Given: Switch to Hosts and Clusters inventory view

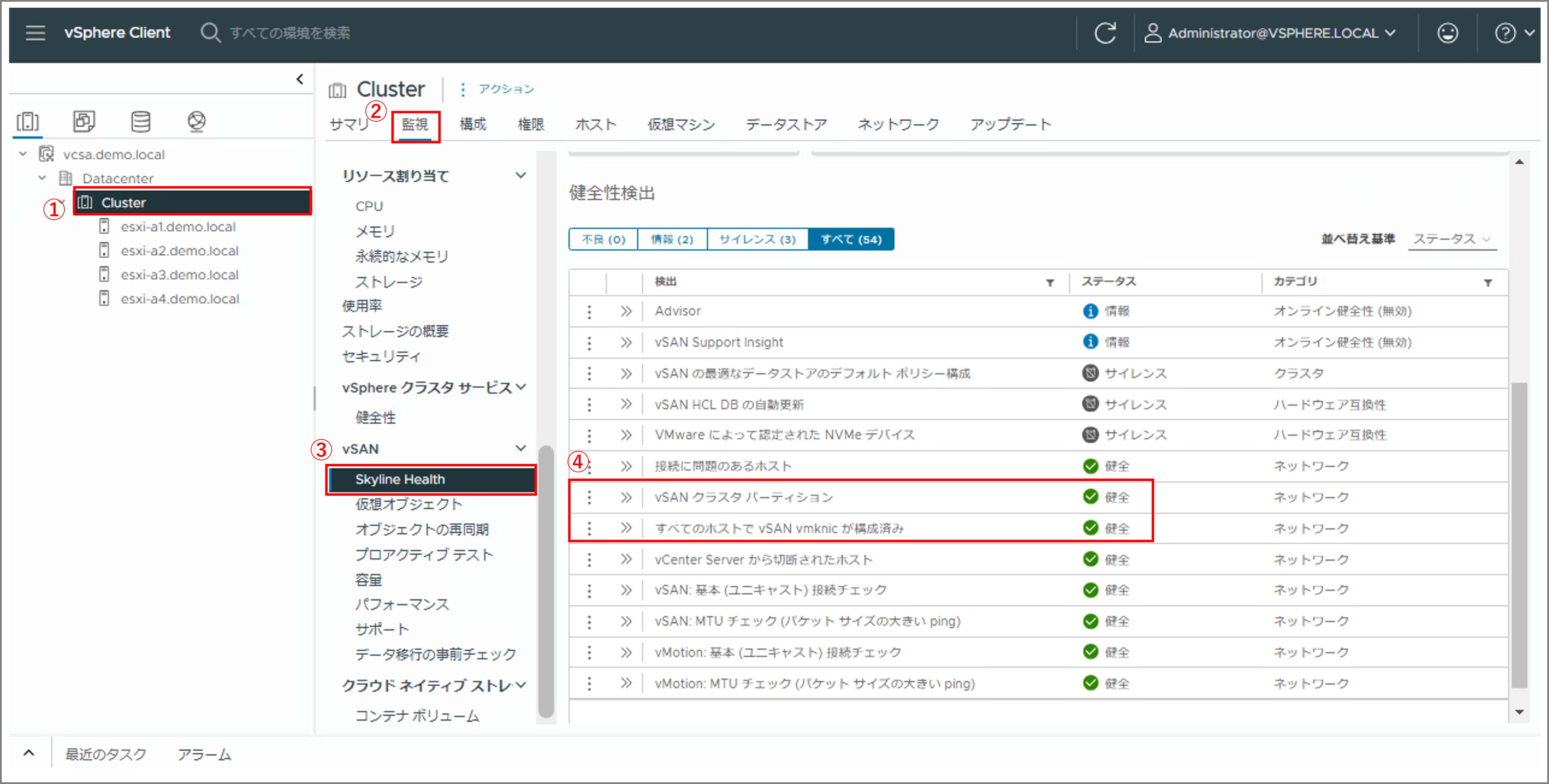Looking at the screenshot, I should click(28, 121).
